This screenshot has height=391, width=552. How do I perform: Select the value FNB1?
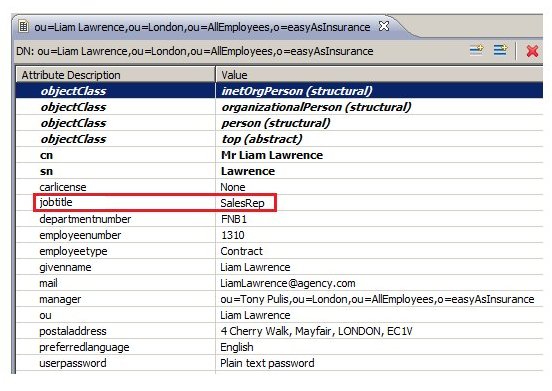pyautogui.click(x=234, y=219)
